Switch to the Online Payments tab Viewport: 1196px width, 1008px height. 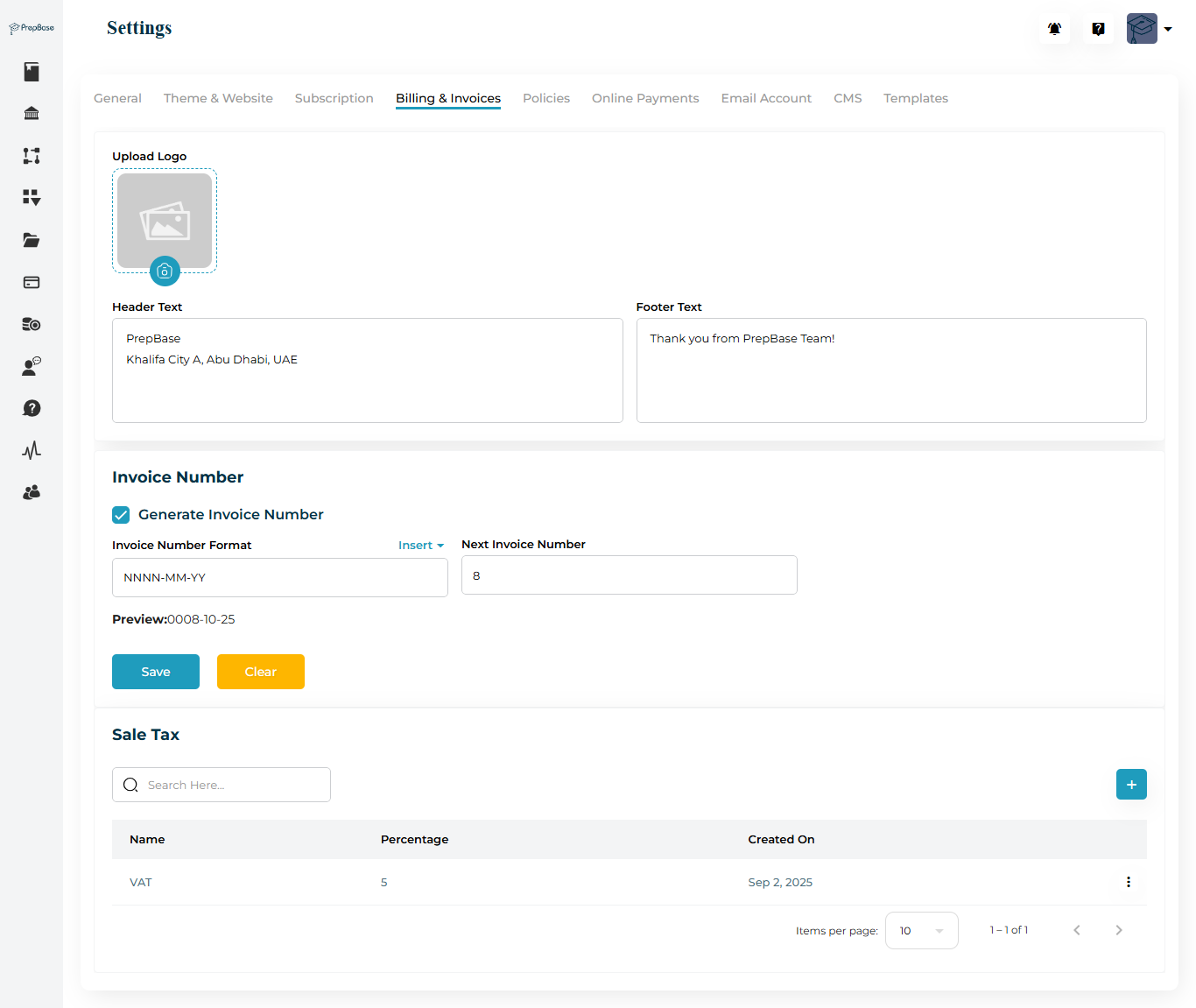click(x=645, y=98)
